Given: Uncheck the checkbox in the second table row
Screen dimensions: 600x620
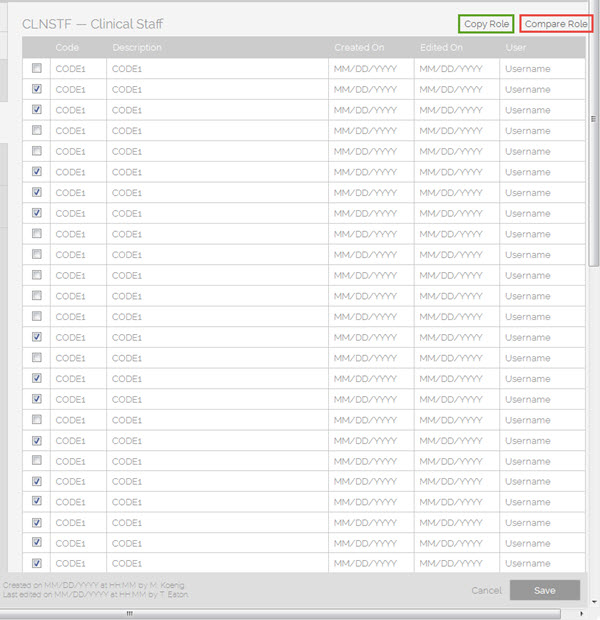Looking at the screenshot, I should (37, 89).
